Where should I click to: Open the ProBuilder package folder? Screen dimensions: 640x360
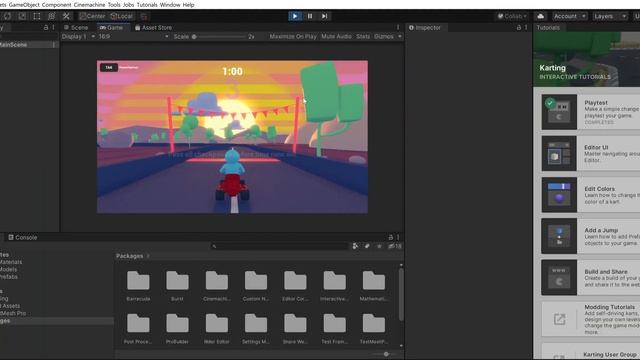(177, 329)
